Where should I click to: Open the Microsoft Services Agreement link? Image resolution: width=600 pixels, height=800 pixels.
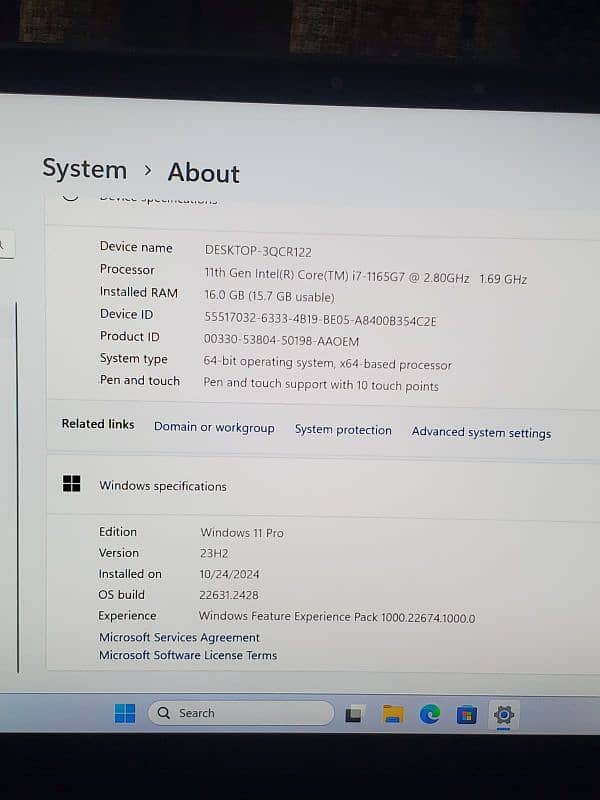coord(179,637)
